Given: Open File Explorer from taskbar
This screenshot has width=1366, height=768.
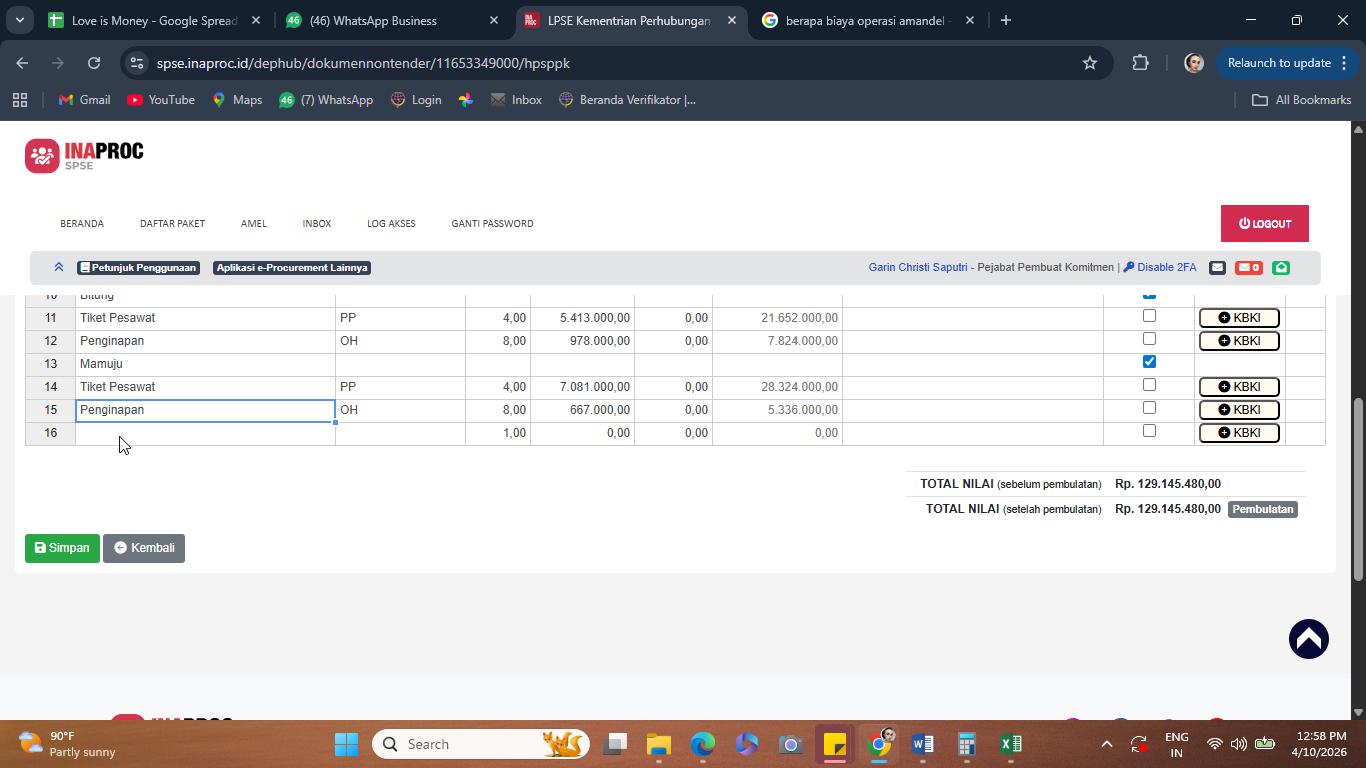Looking at the screenshot, I should (658, 744).
